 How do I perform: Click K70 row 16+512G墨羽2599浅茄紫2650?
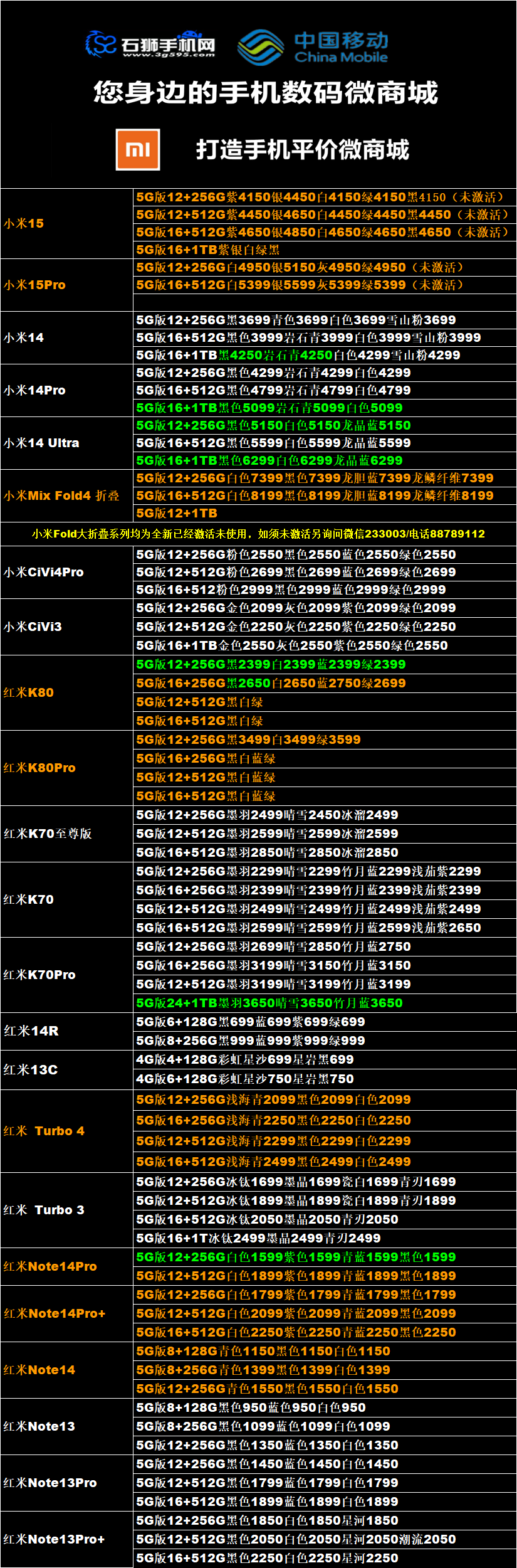tap(325, 928)
